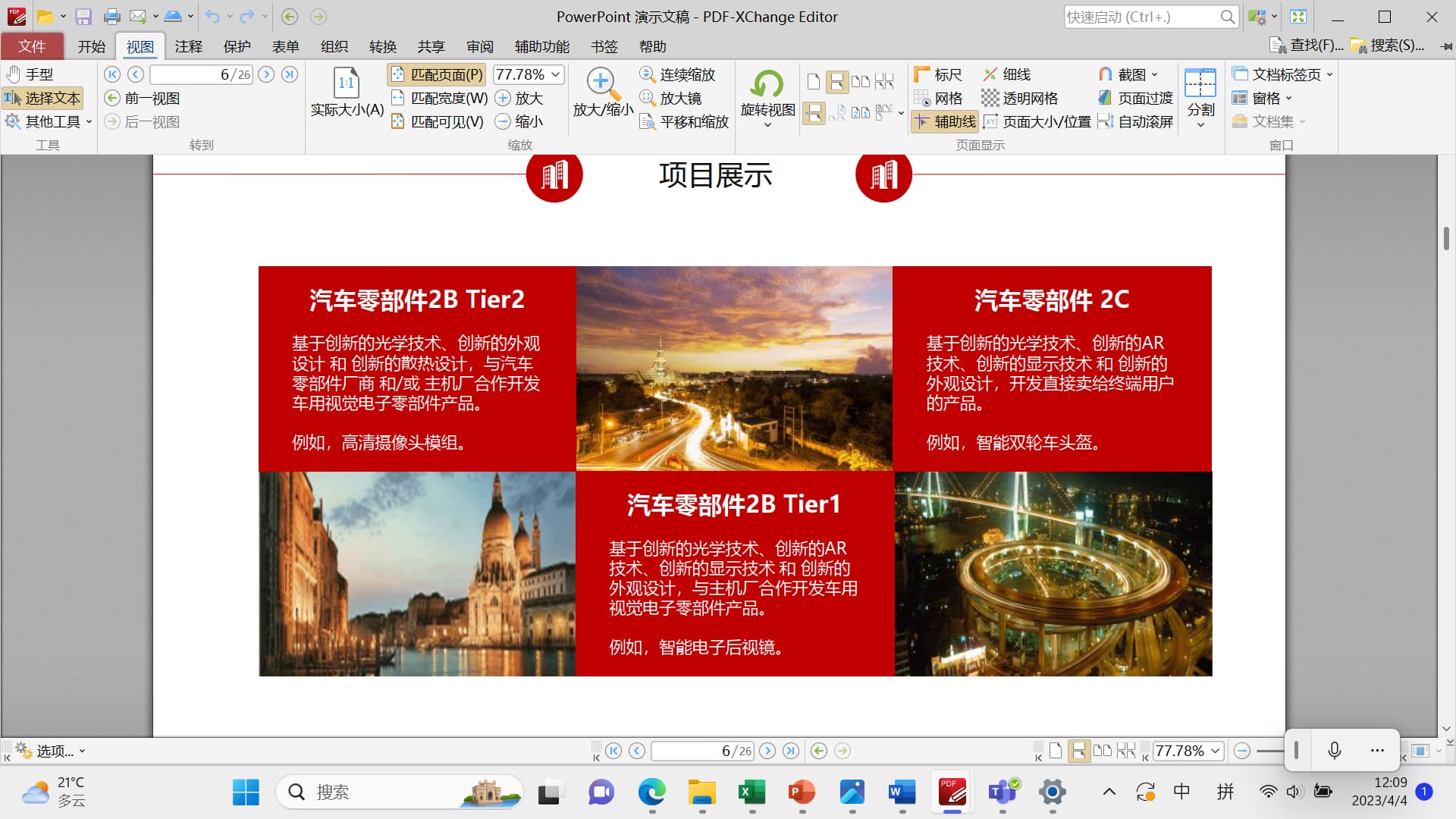Expand Document Tabs (文档标签页) dropdown
Image resolution: width=1456 pixels, height=819 pixels.
coord(1329,74)
